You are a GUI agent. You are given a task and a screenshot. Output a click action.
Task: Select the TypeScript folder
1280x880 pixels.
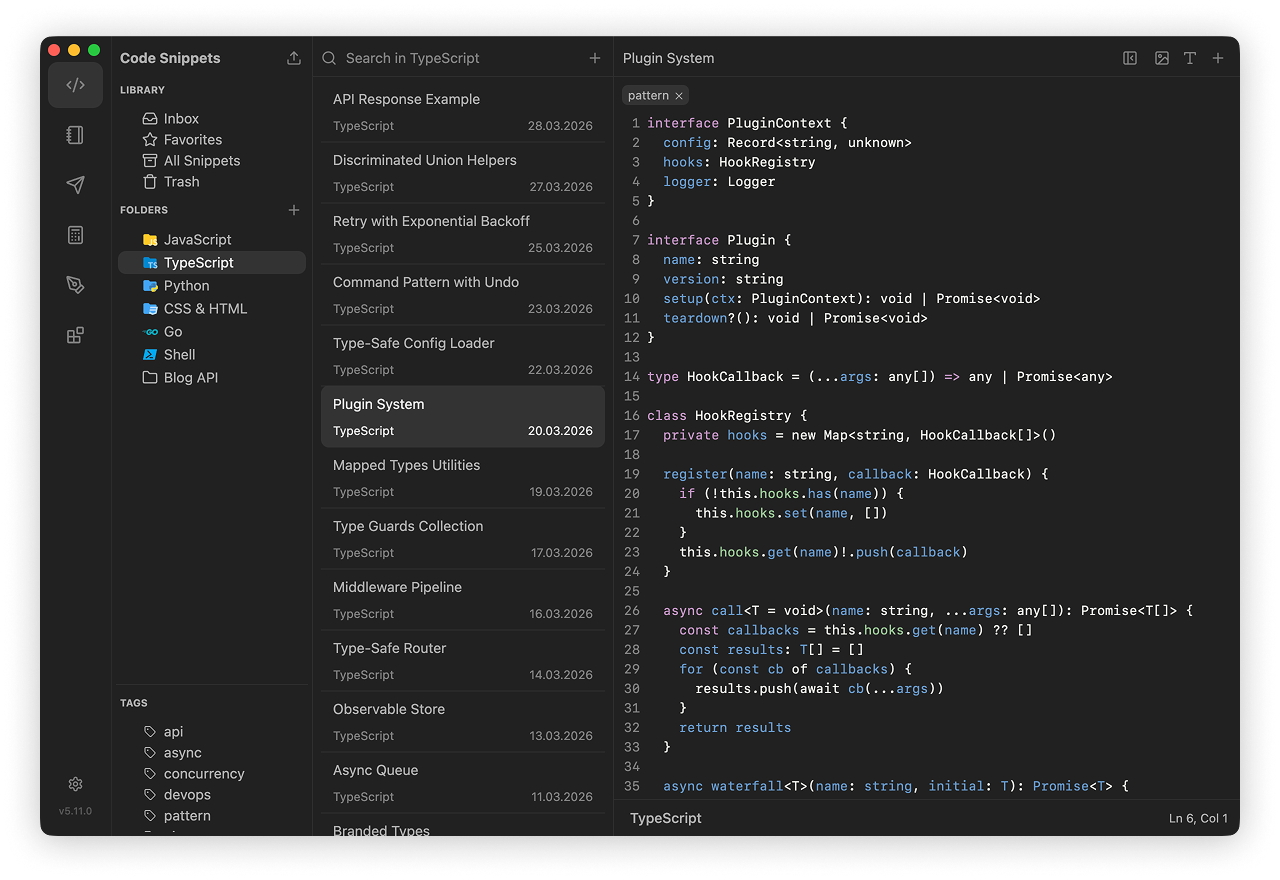[212, 263]
